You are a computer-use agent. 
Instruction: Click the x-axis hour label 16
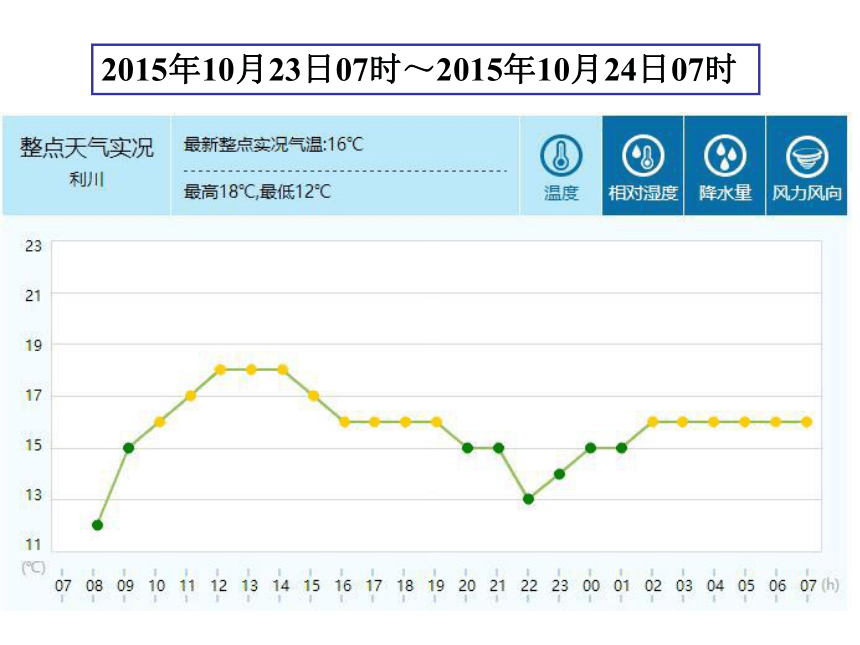(x=343, y=586)
